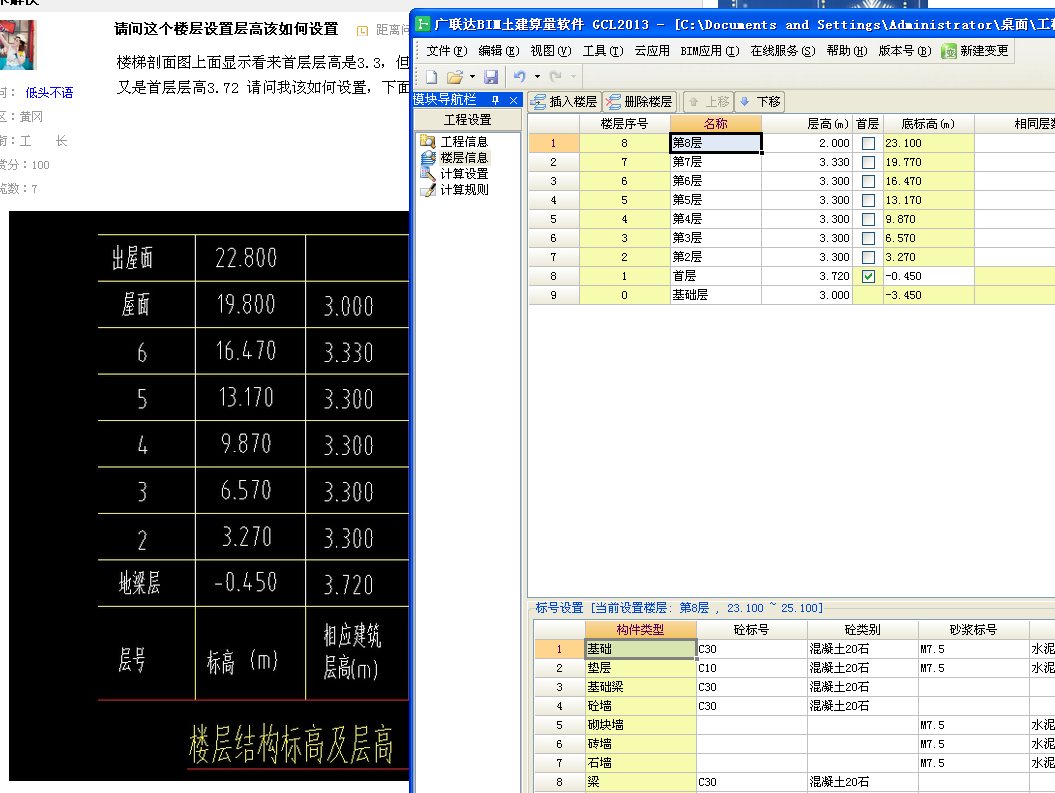
Task: Open the dropdown next to Open folder icon
Action: click(x=472, y=77)
